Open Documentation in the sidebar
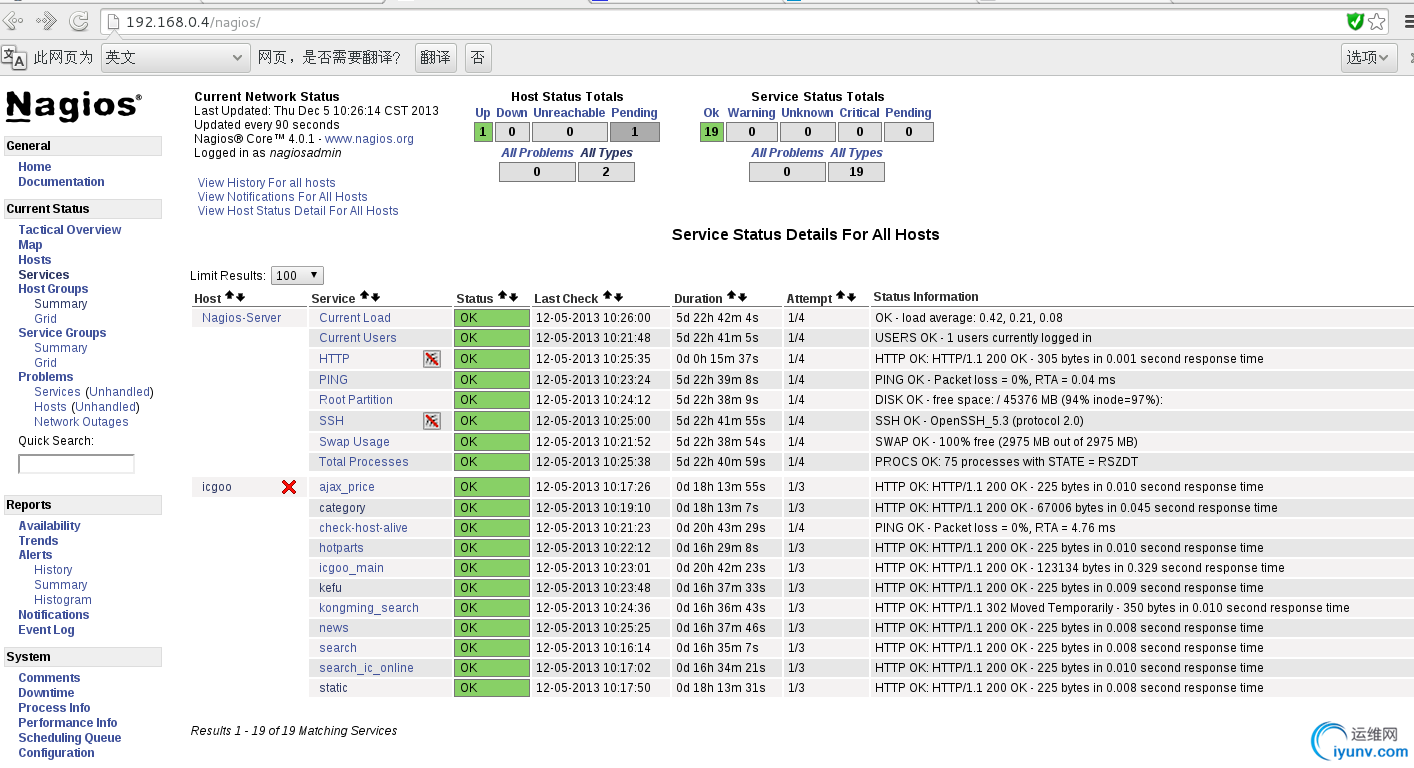Image resolution: width=1414 pixels, height=768 pixels. click(x=61, y=182)
